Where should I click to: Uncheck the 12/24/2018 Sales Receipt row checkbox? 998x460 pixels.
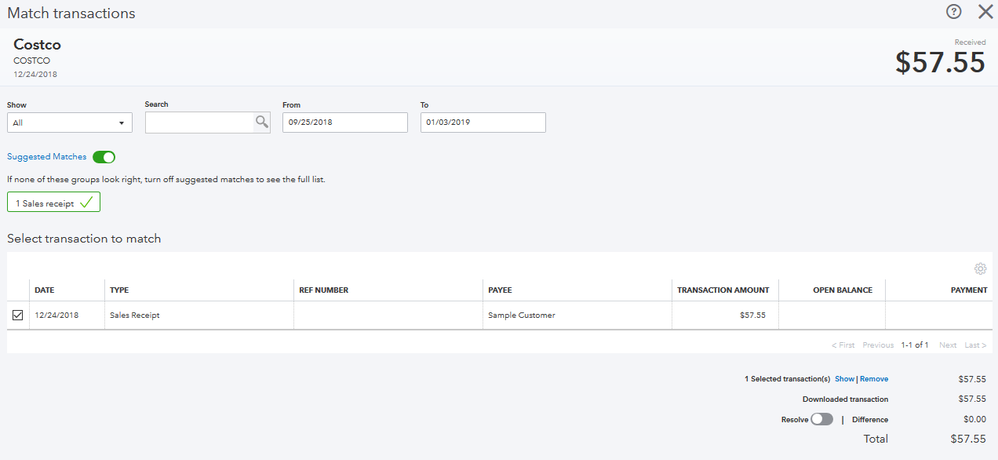[18, 315]
